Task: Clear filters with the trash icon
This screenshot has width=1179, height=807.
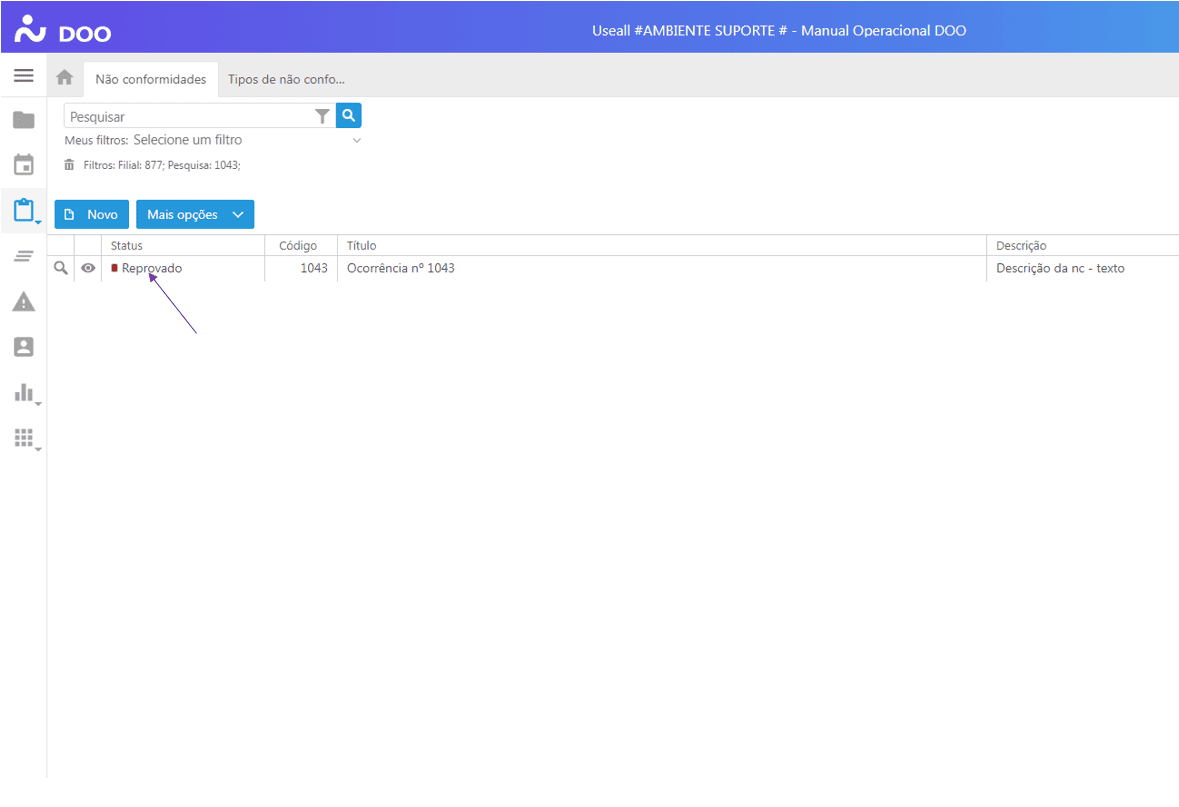Action: (x=69, y=165)
